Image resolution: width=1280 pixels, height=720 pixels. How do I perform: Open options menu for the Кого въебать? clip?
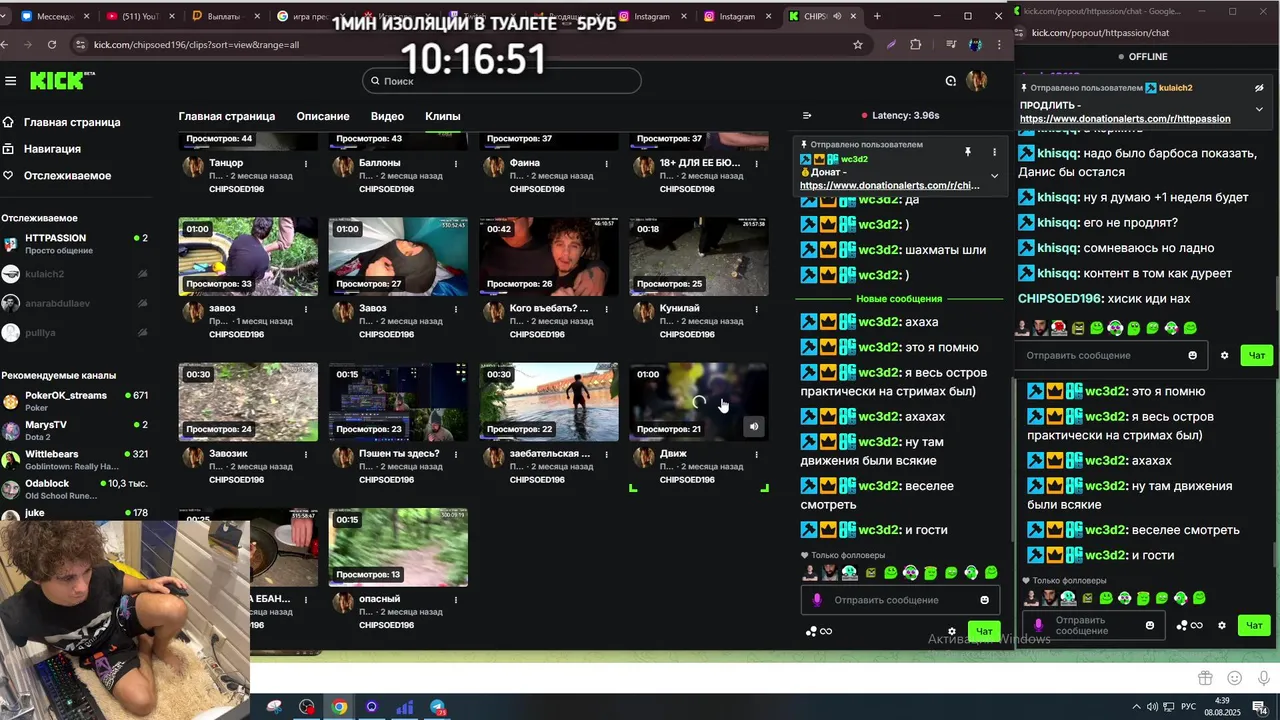click(607, 309)
